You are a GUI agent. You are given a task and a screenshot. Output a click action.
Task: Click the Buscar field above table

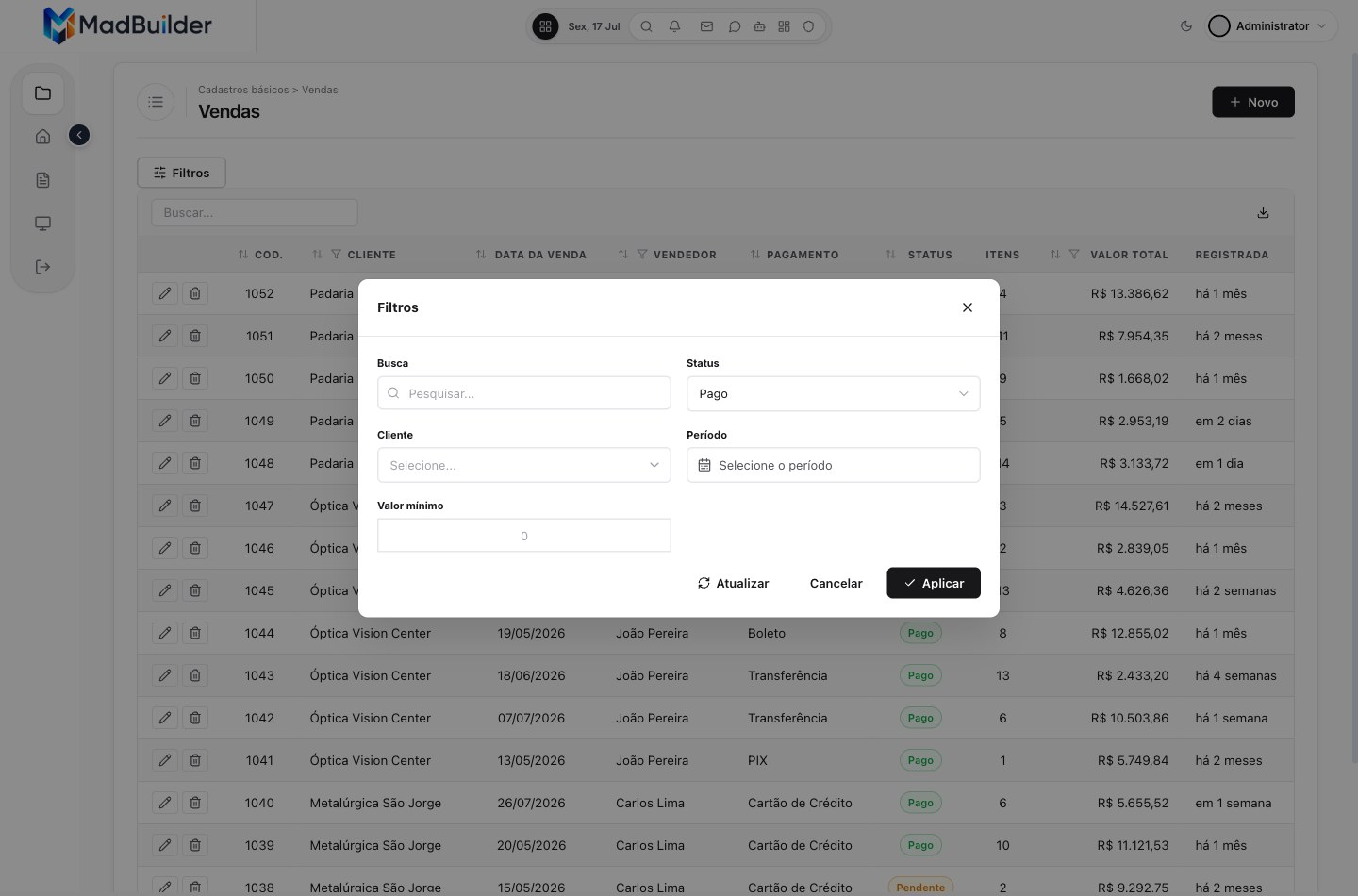click(254, 212)
